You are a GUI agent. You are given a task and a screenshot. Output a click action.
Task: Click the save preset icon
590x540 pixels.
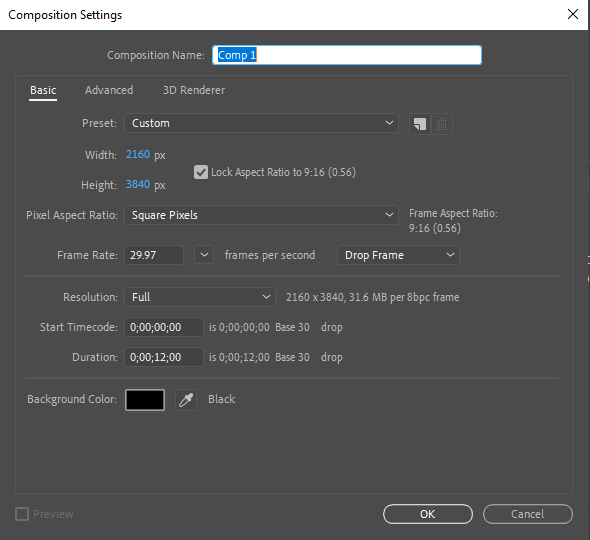pyautogui.click(x=420, y=124)
